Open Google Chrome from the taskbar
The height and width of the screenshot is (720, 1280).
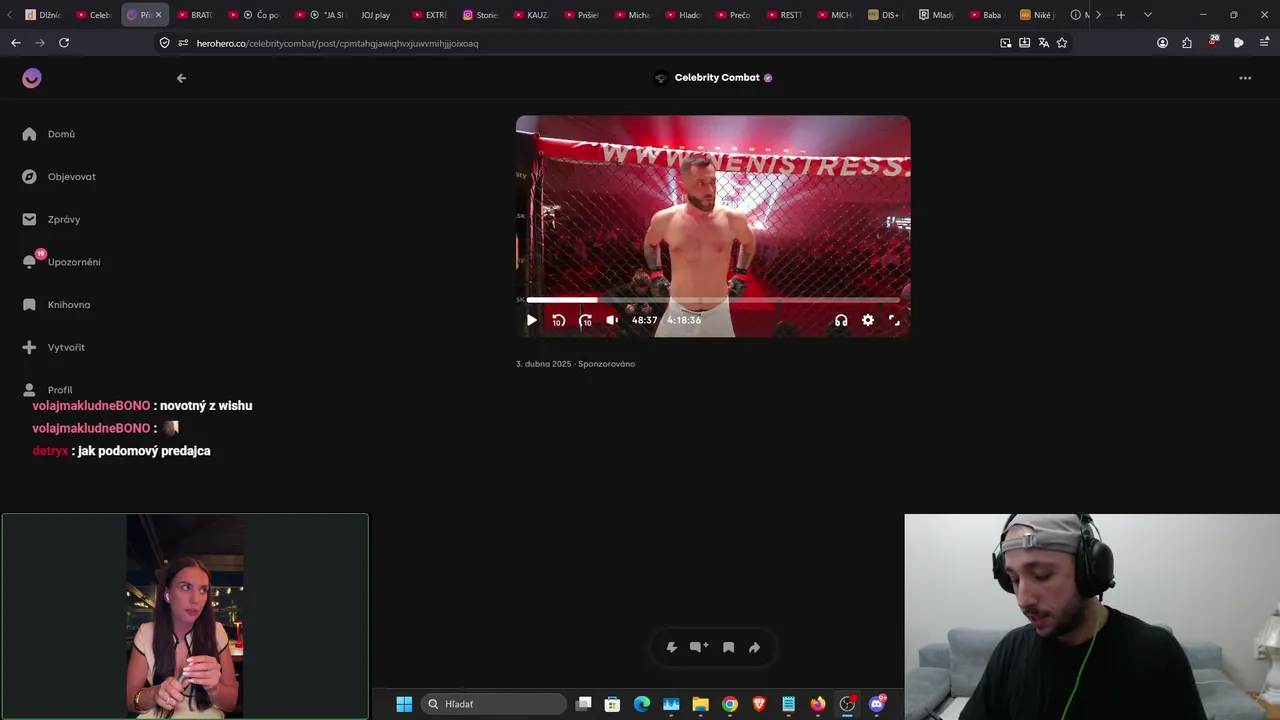click(x=730, y=704)
